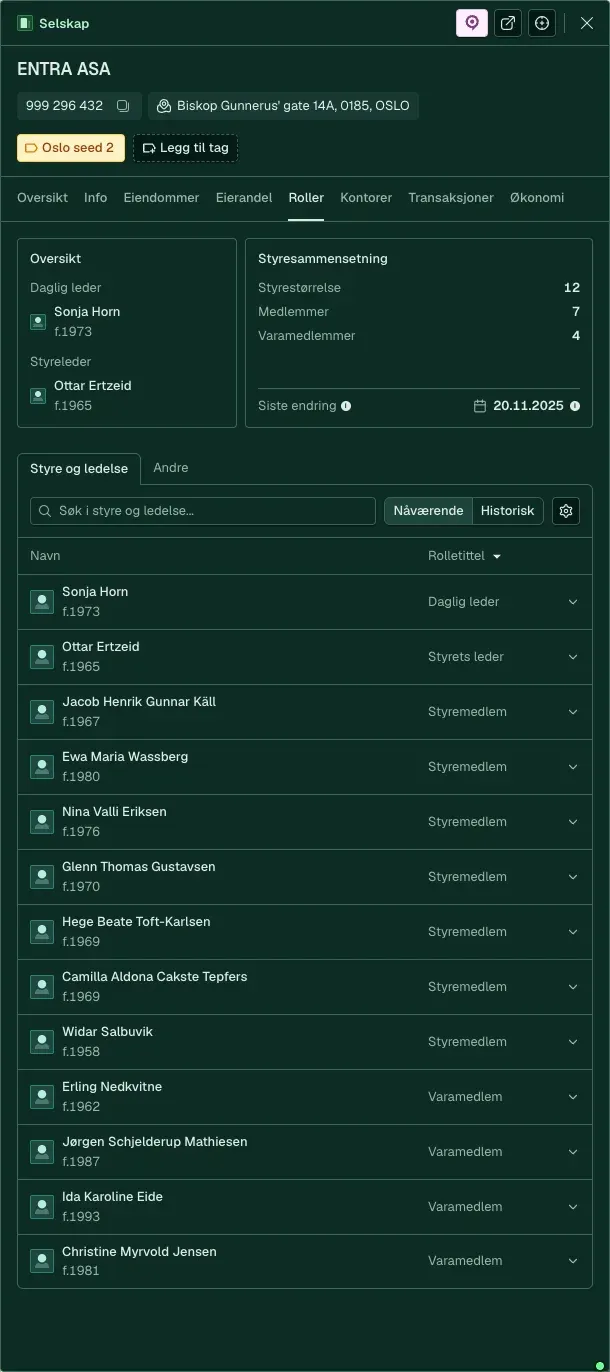The width and height of the screenshot is (610, 1372).
Task: Open the Økonomi tab
Action: (537, 198)
